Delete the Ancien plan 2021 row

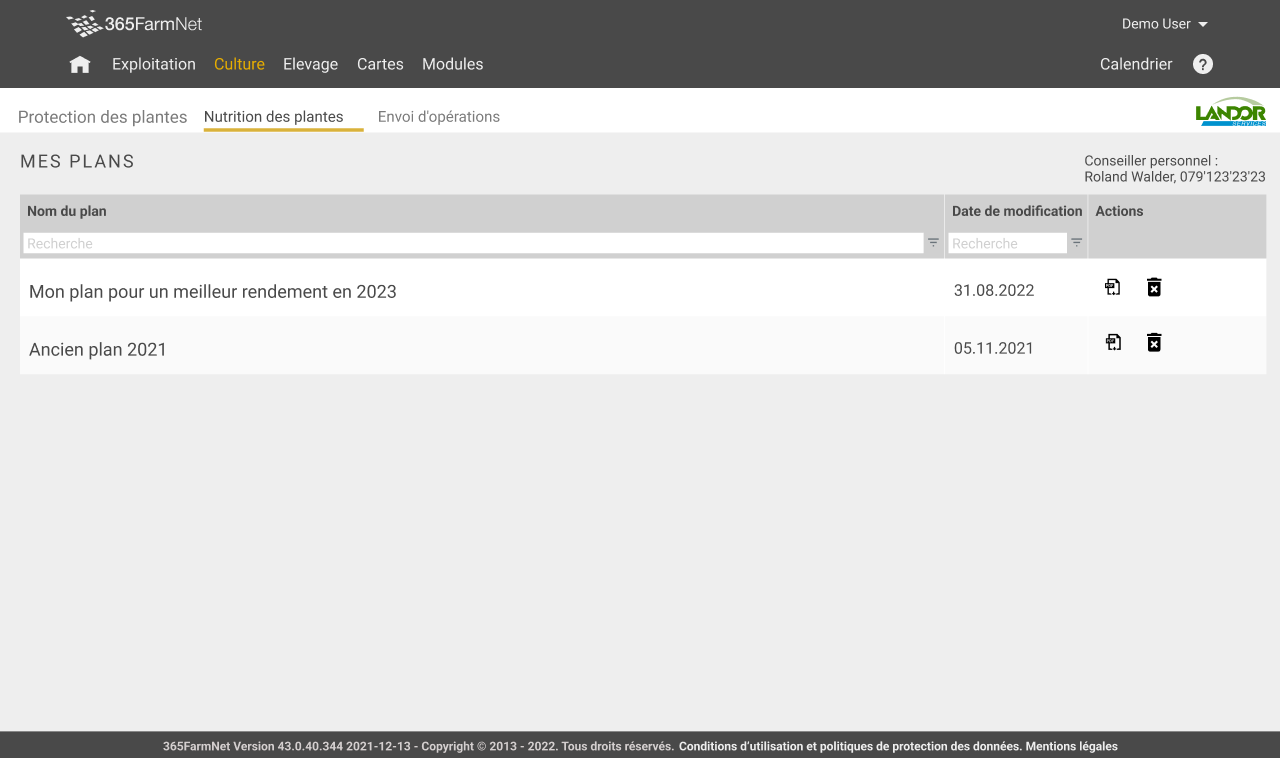(x=1154, y=343)
